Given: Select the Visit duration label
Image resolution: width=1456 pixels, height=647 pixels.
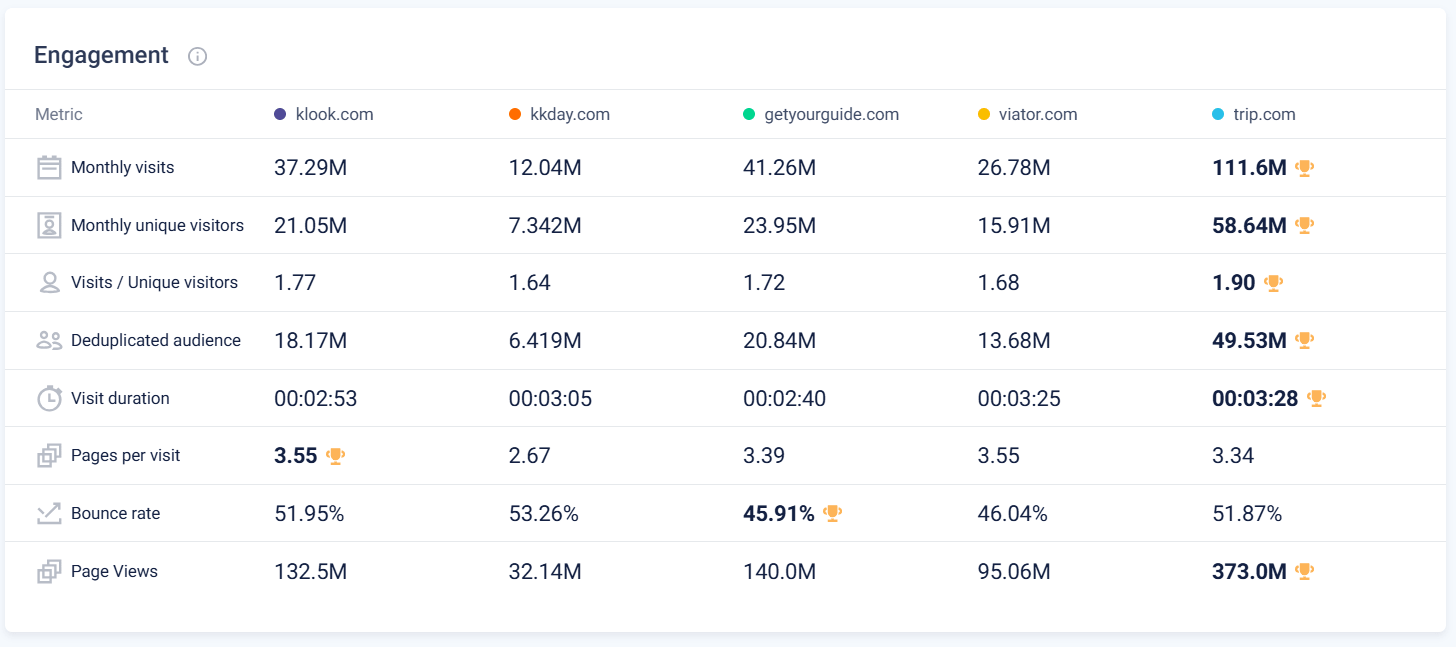Looking at the screenshot, I should 120,398.
